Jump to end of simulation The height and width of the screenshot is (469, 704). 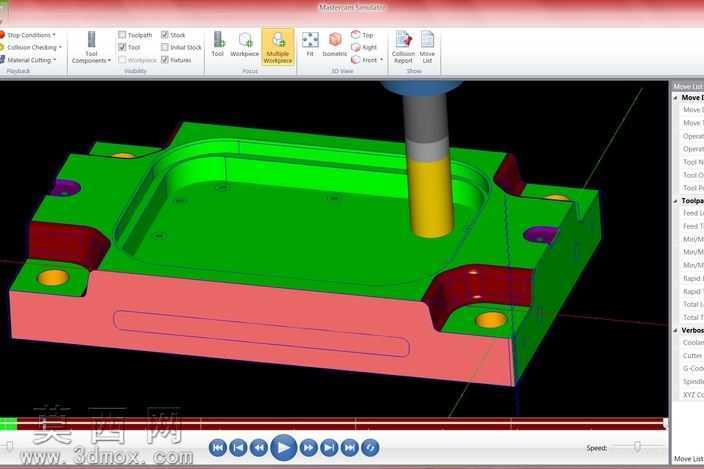pos(350,447)
